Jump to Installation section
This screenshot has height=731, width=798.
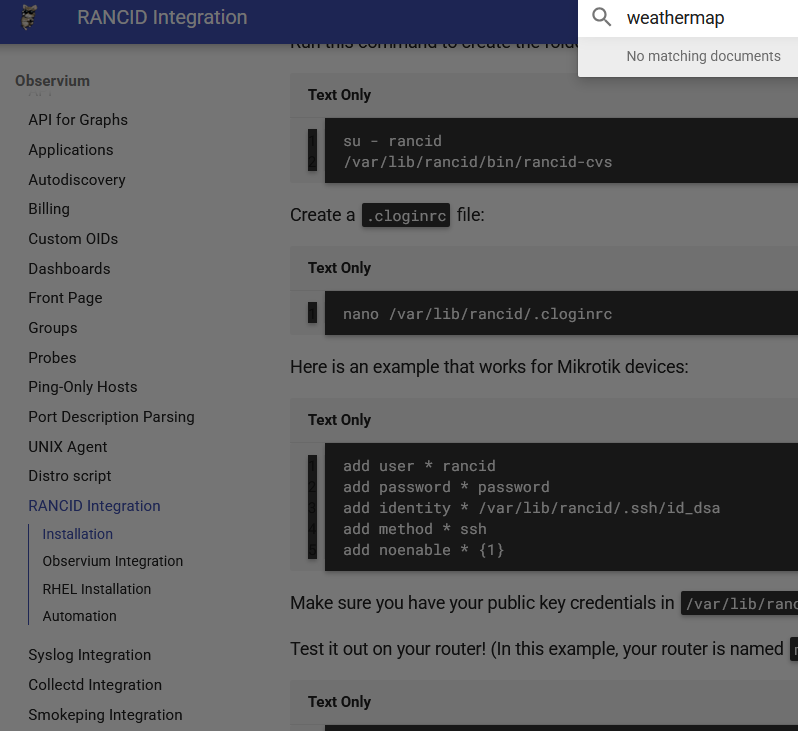tap(77, 534)
